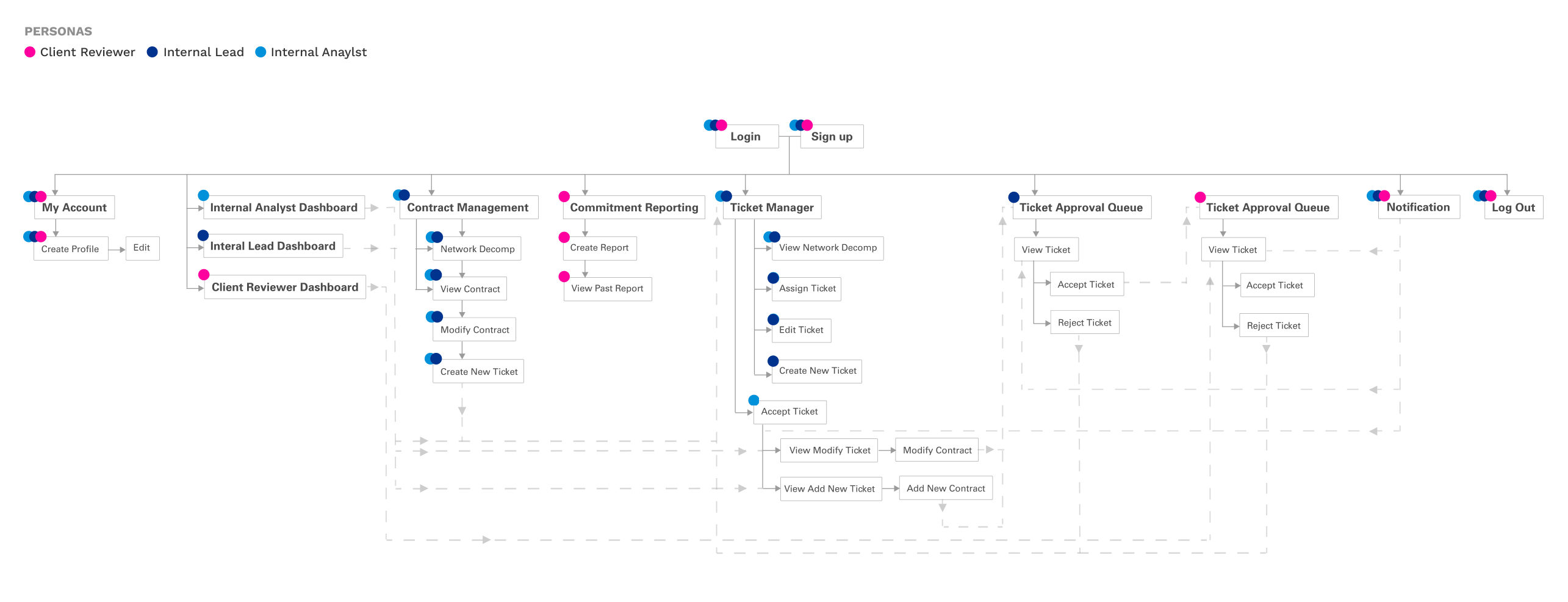Select the Edit Ticket box
Image resolution: width=1568 pixels, height=602 pixels.
click(x=801, y=330)
